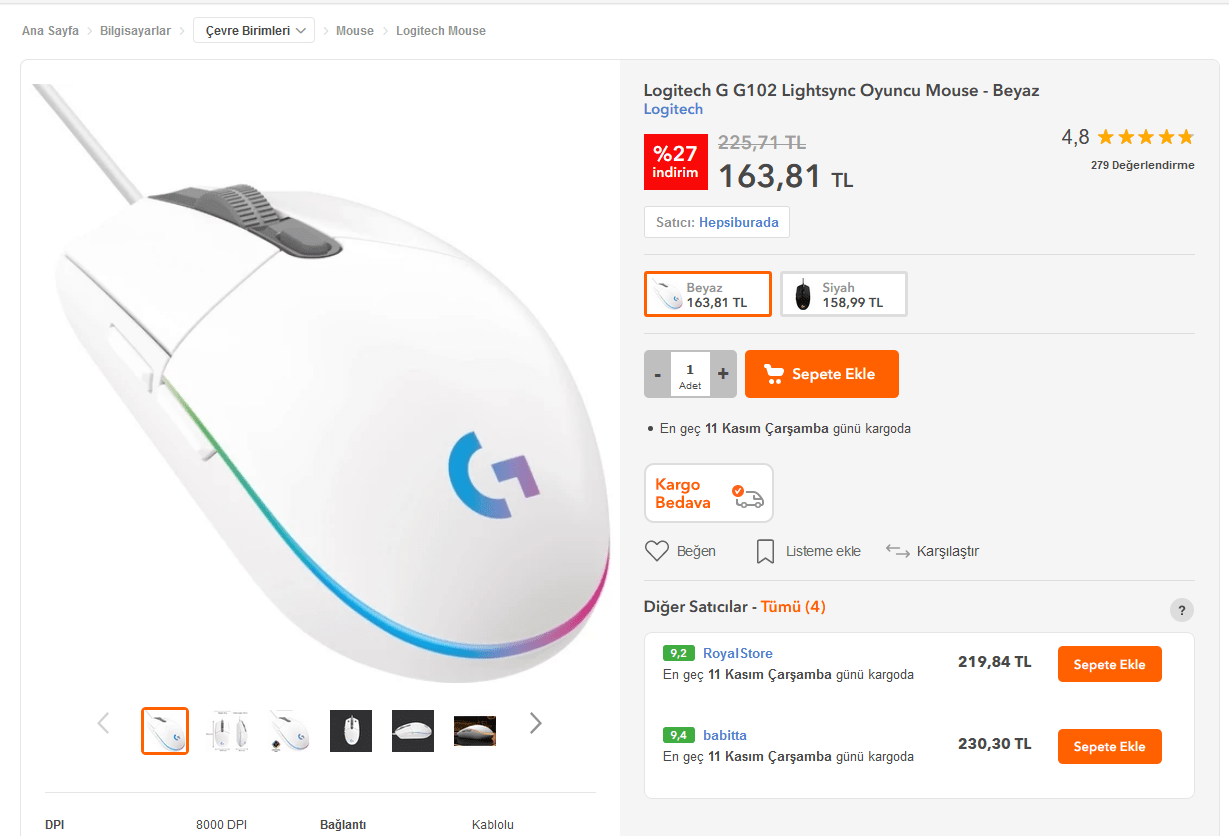Click the Kargo Bedava truck badge
This screenshot has width=1229, height=836.
pos(709,493)
